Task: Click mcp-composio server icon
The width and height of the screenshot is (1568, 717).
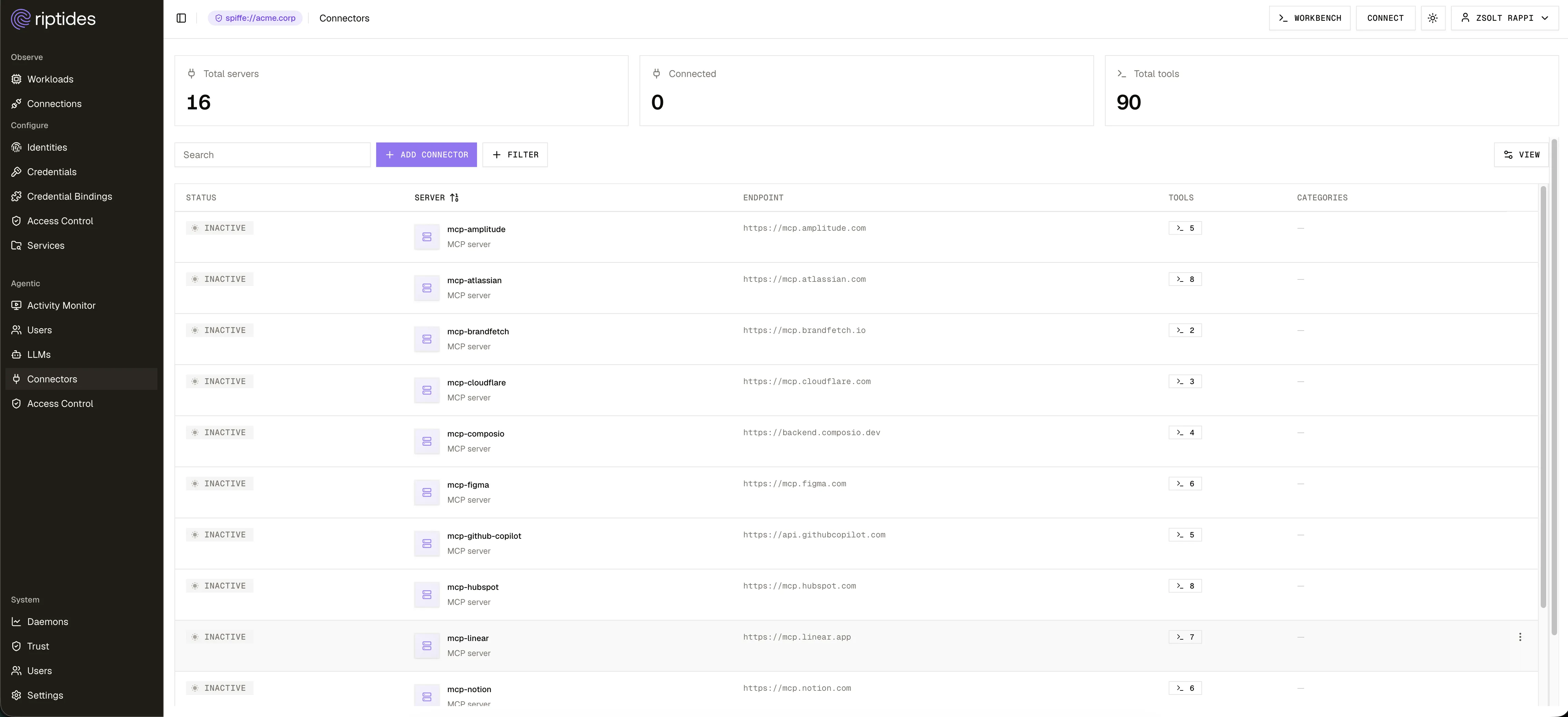Action: (x=427, y=441)
